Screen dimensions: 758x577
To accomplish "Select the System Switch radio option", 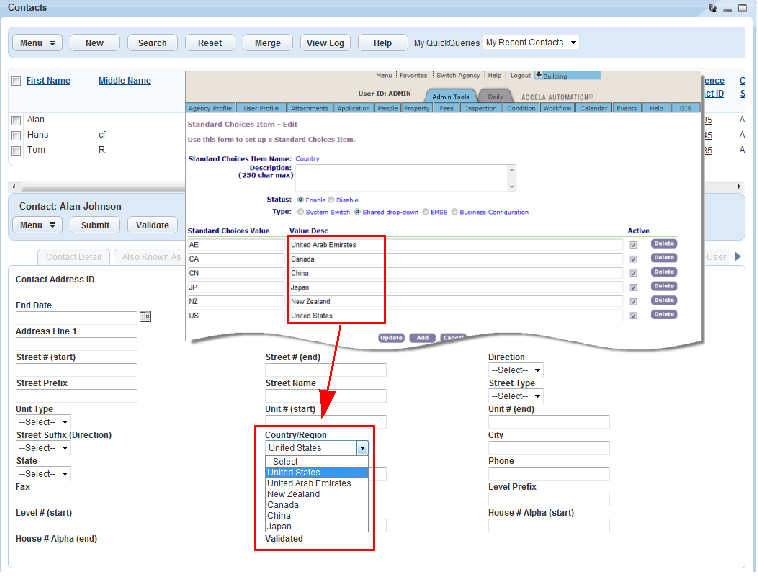I will [x=301, y=212].
